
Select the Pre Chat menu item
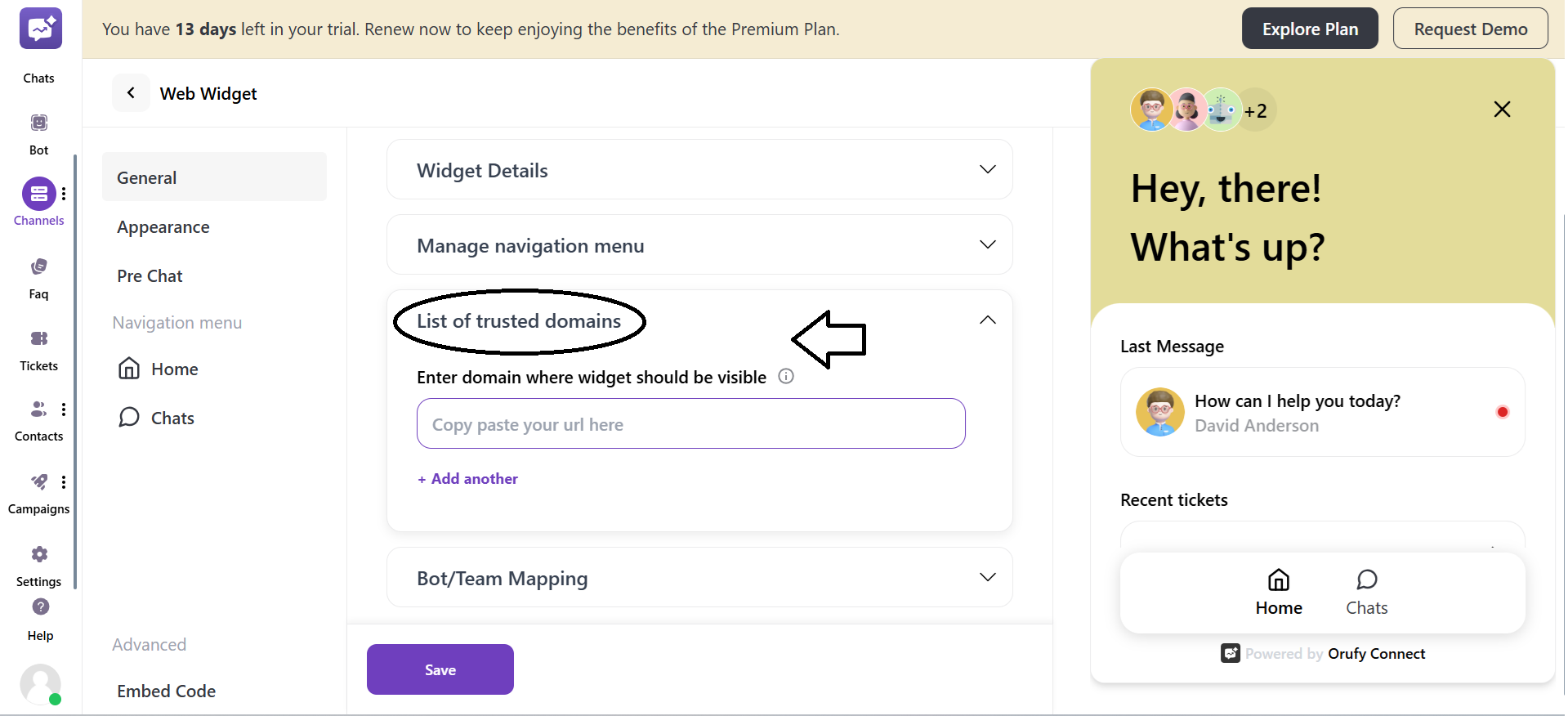coord(150,276)
